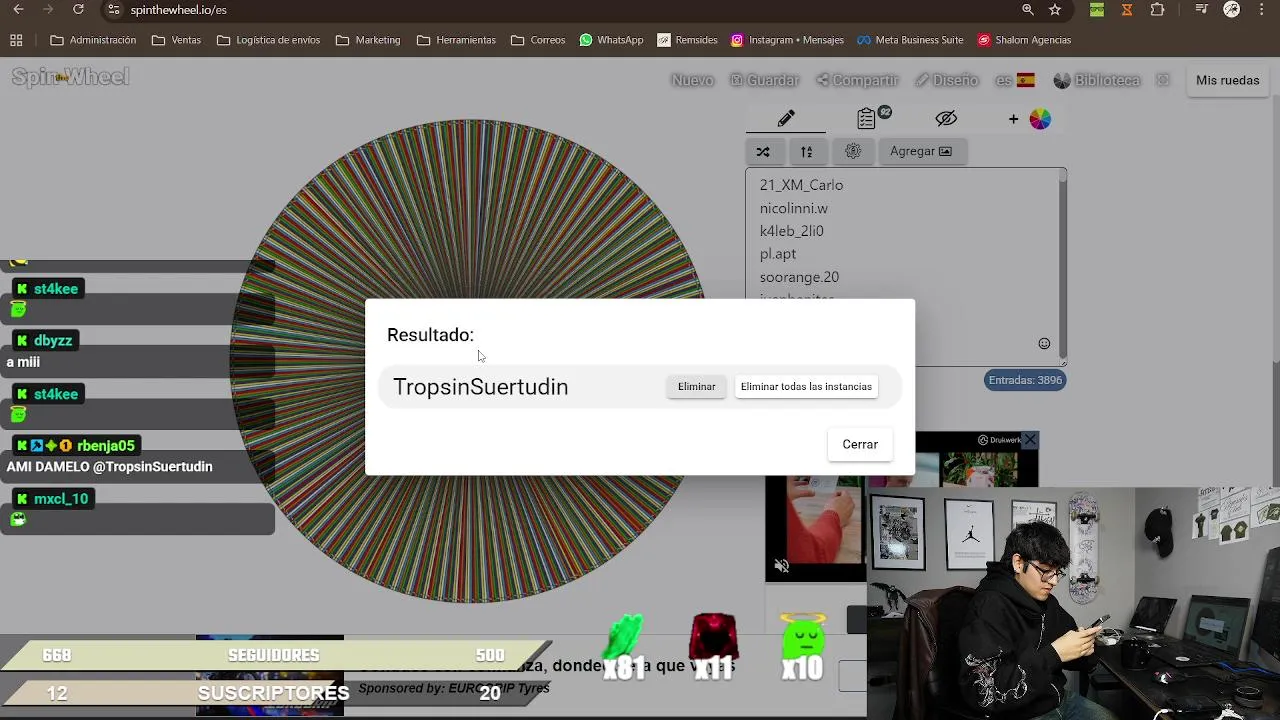Click the Entradas: 3896 counter badge
The height and width of the screenshot is (720, 1280).
click(1025, 380)
